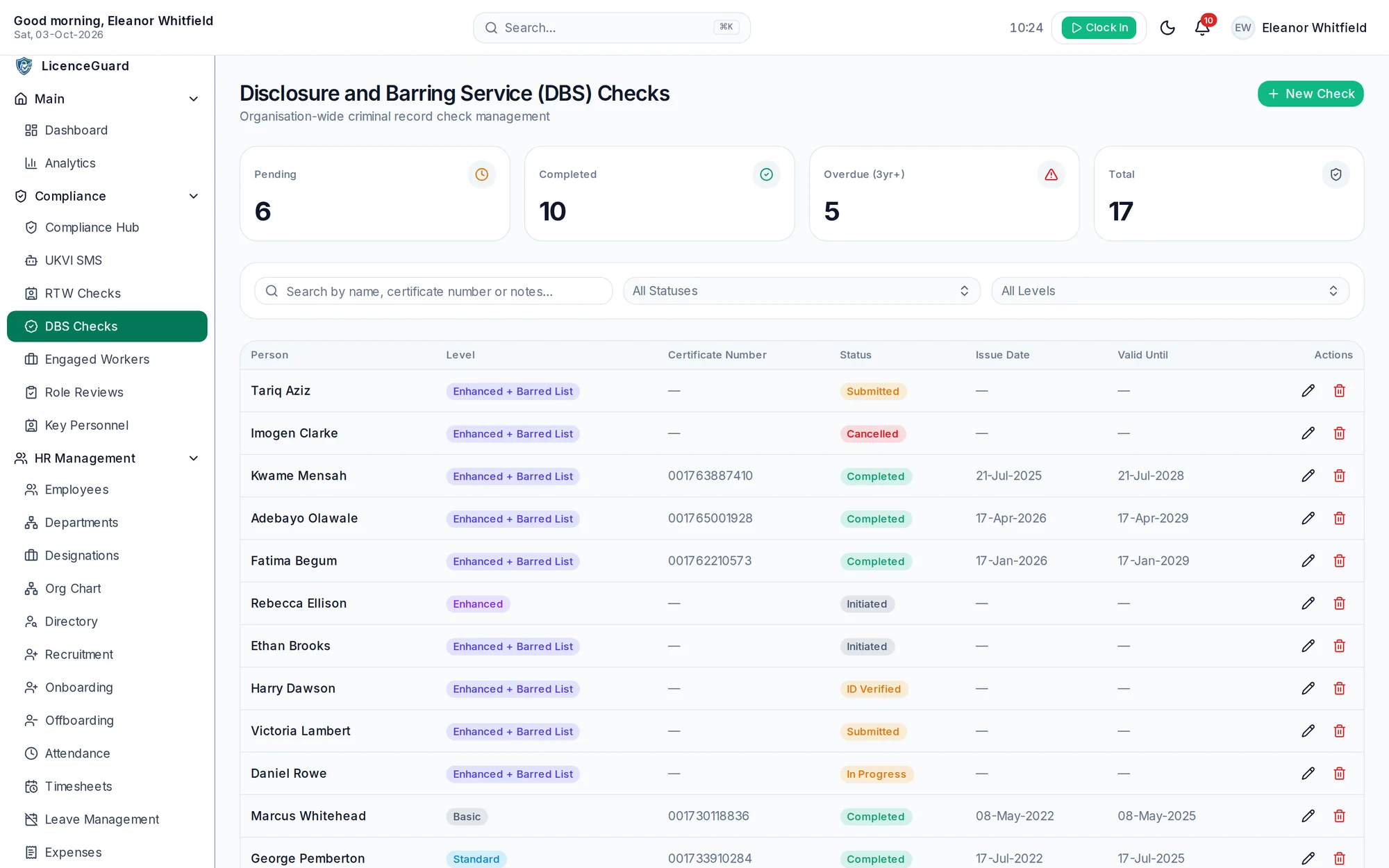1389x868 pixels.
Task: Edit Tariq Aziz's DBS check
Action: pyautogui.click(x=1308, y=391)
